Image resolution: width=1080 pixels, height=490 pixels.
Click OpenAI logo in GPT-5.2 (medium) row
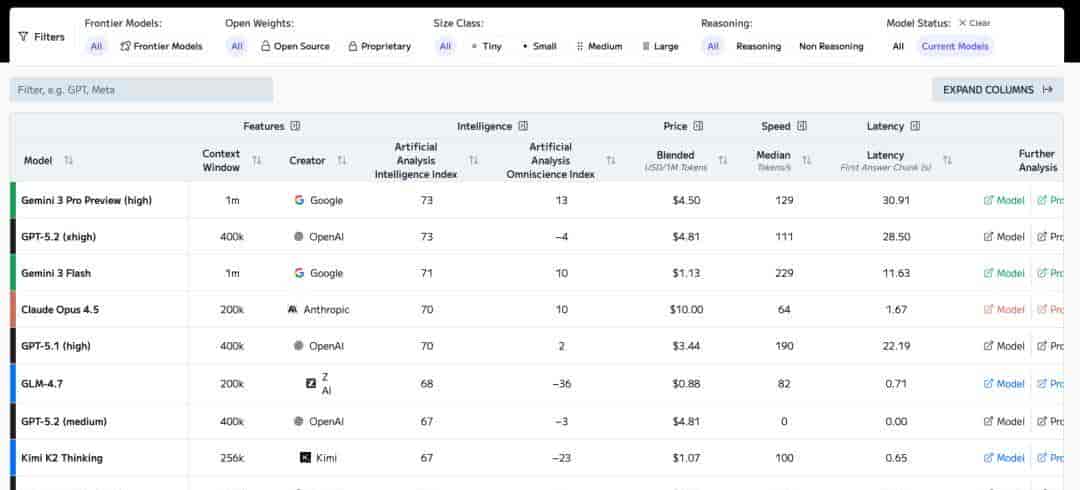(x=298, y=421)
